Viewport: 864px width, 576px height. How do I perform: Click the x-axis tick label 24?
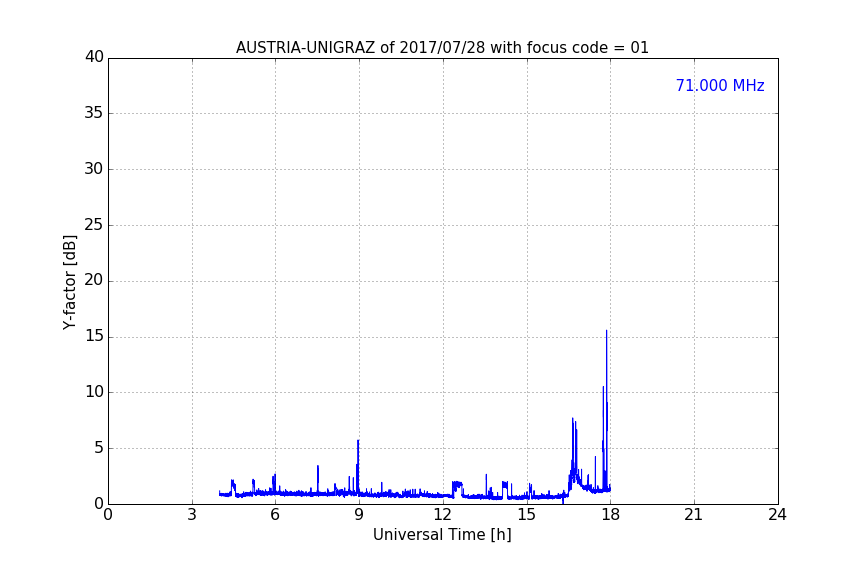(x=777, y=515)
